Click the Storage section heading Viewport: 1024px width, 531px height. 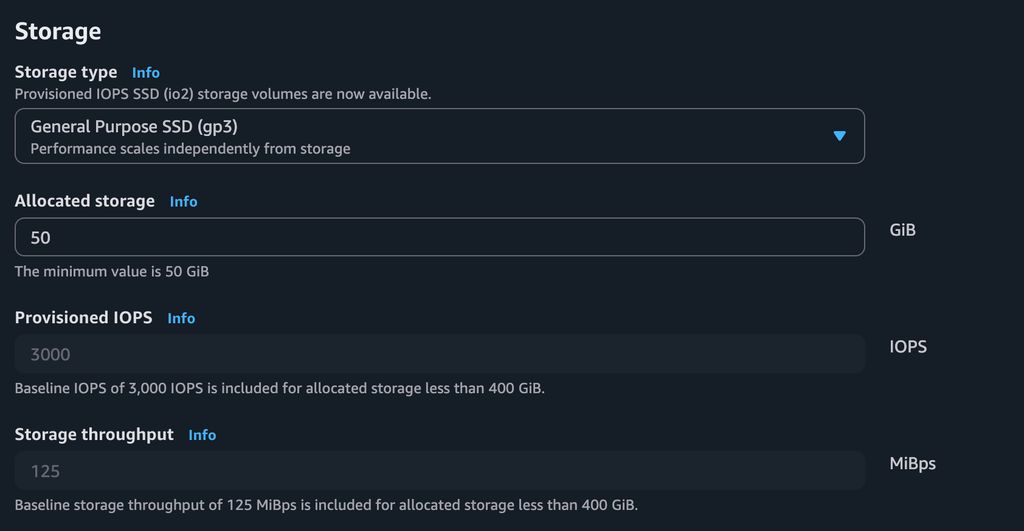click(58, 31)
